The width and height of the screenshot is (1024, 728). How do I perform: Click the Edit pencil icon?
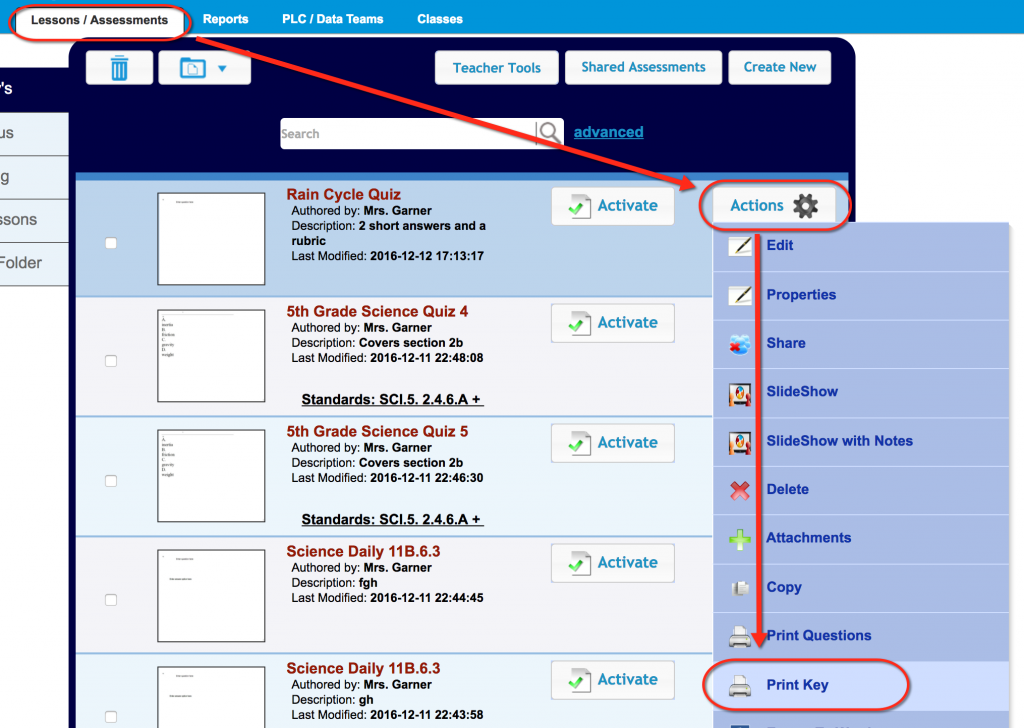pyautogui.click(x=738, y=245)
